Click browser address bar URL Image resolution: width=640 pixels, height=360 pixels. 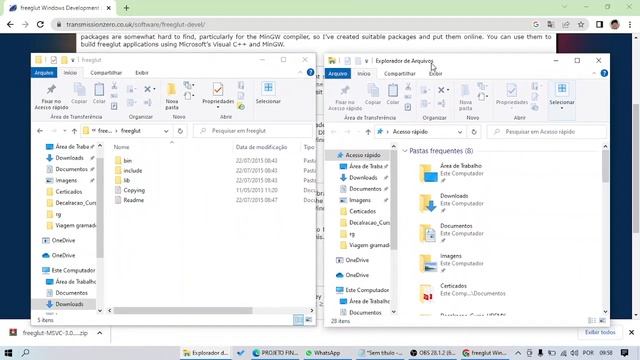[136, 24]
